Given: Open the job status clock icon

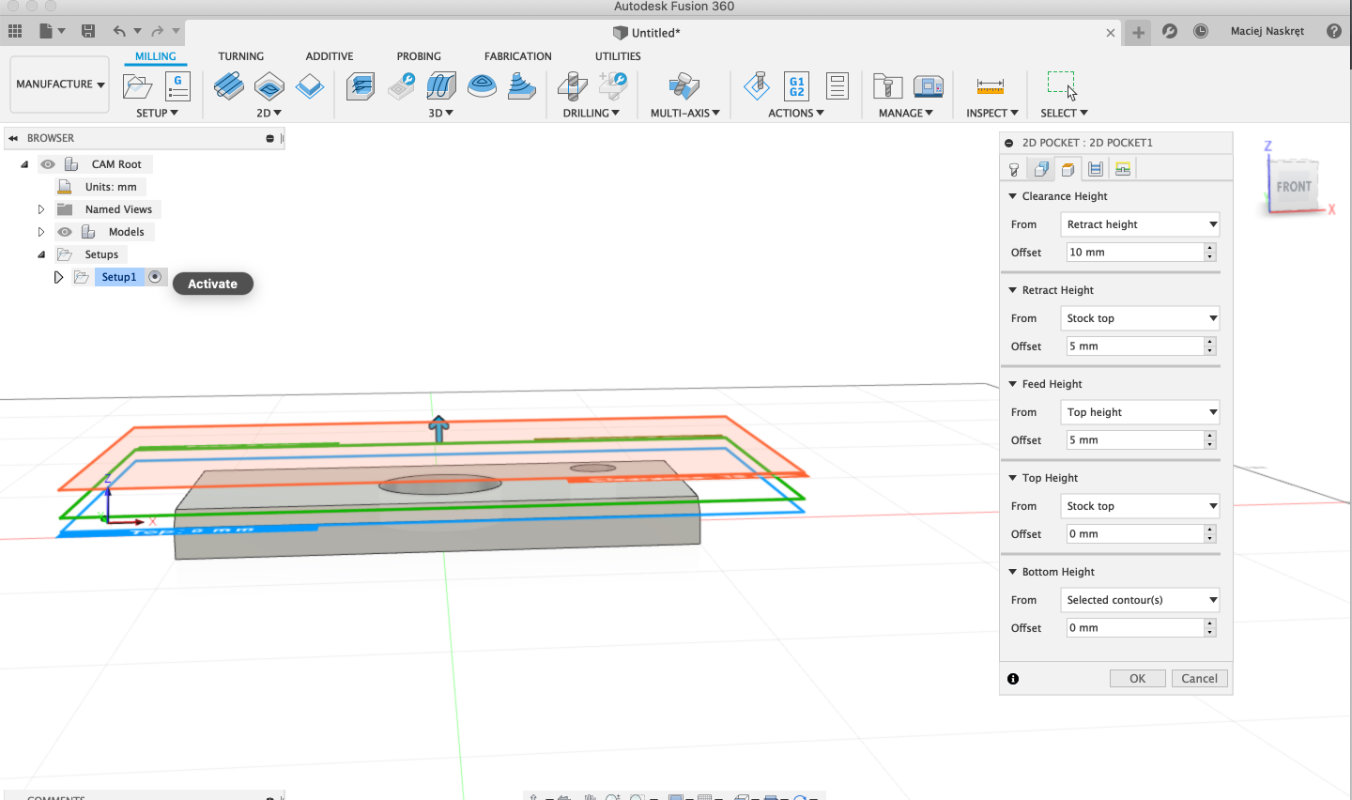Looking at the screenshot, I should (x=1200, y=32).
